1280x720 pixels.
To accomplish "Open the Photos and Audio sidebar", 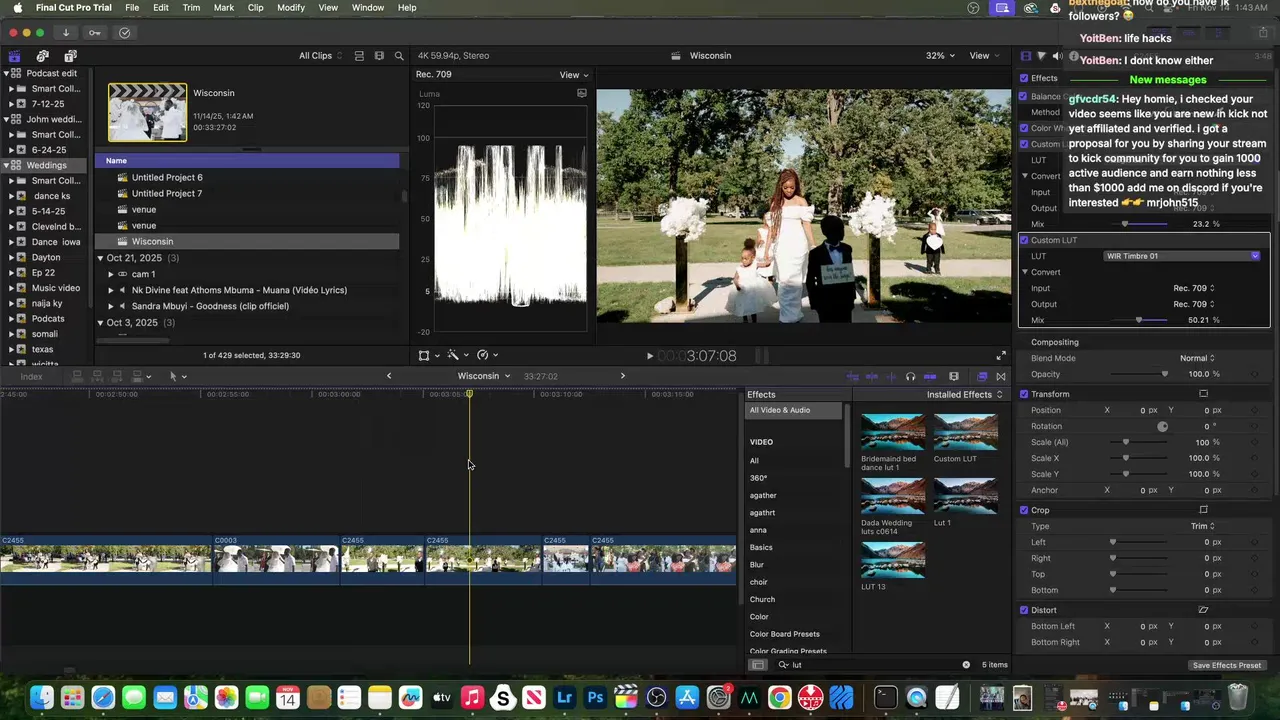I will [42, 56].
